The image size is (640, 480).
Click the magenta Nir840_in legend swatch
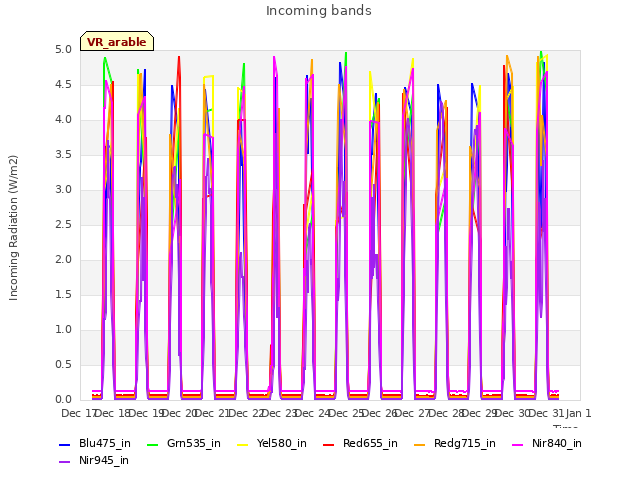[x=518, y=444]
